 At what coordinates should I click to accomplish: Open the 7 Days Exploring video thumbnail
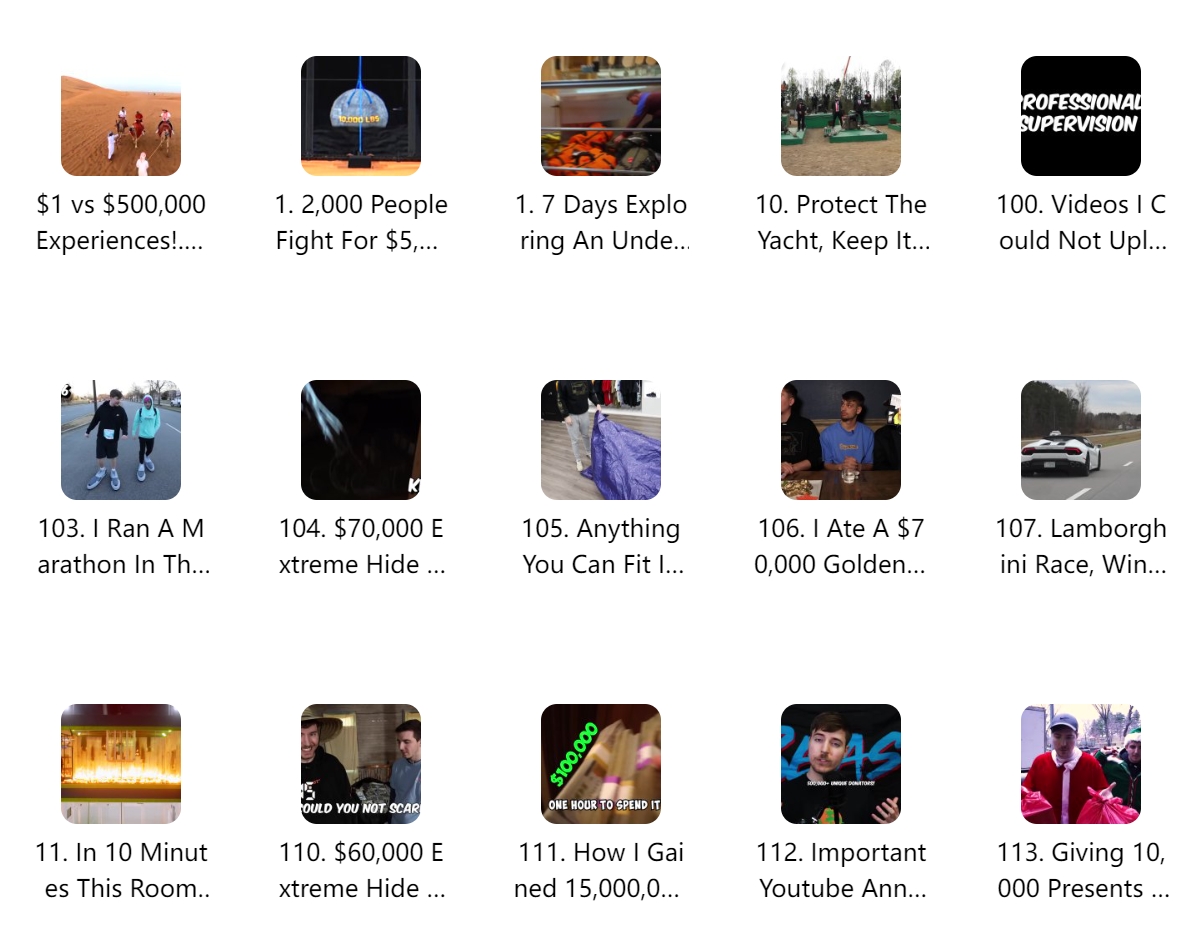pyautogui.click(x=601, y=116)
